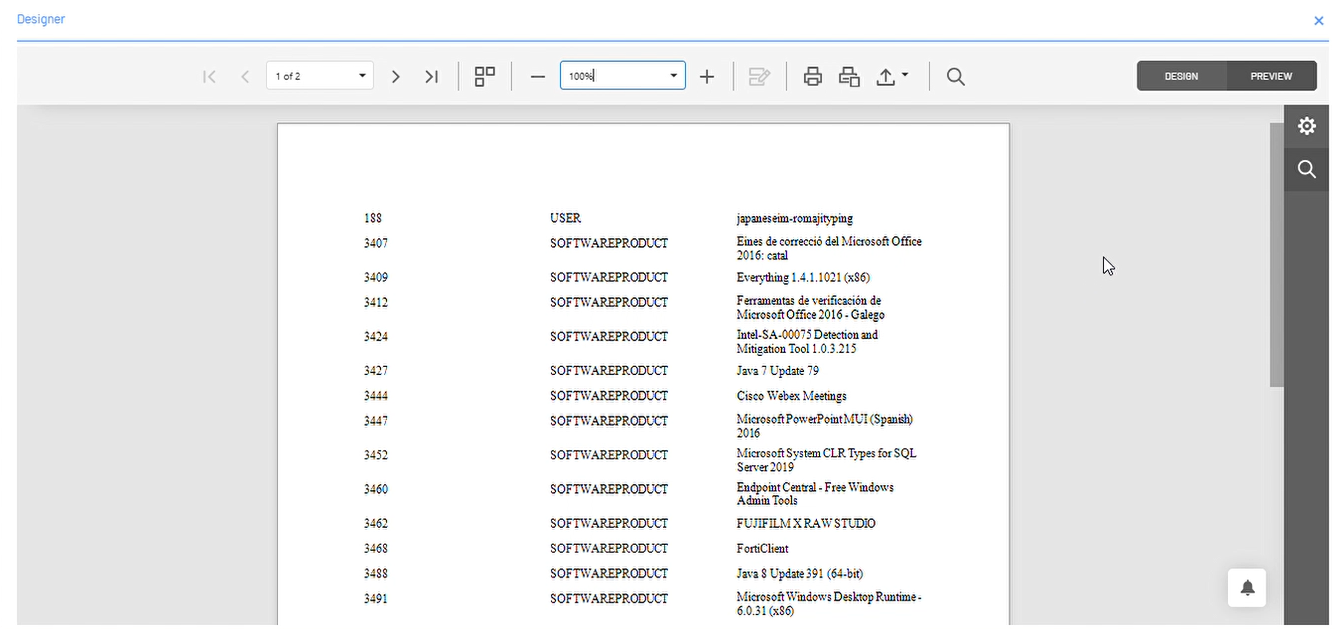Open the page number dropdown
The width and height of the screenshot is (1335, 629).
pos(363,76)
